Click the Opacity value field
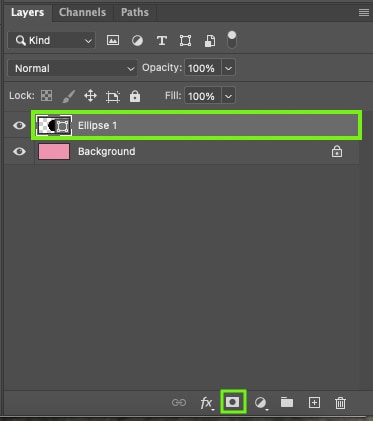Image resolution: width=373 pixels, height=421 pixels. (x=202, y=68)
